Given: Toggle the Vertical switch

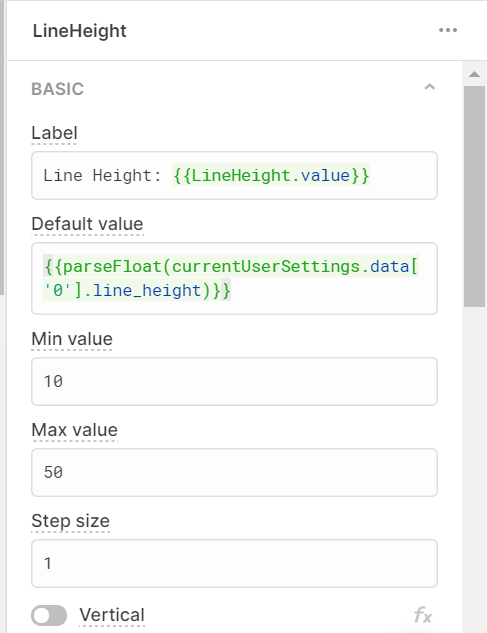Looking at the screenshot, I should pos(49,616).
